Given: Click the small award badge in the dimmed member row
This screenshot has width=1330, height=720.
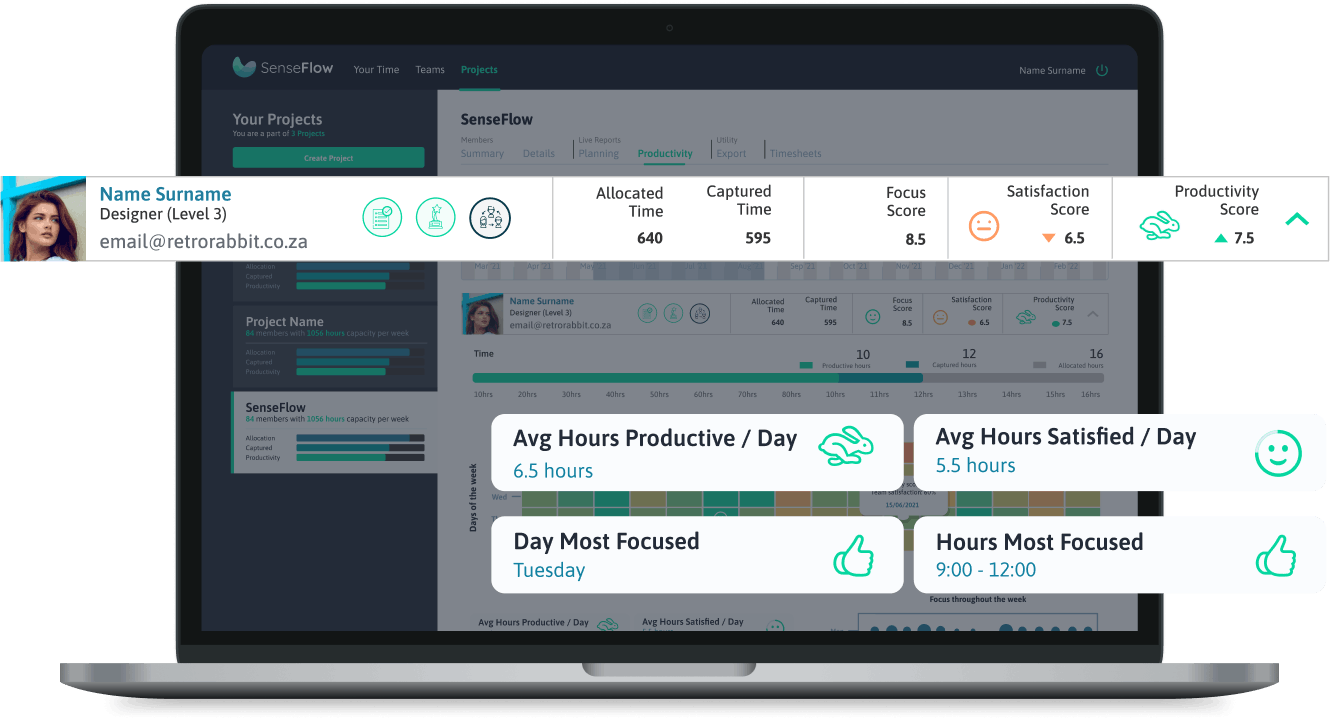Looking at the screenshot, I should pyautogui.click(x=674, y=314).
